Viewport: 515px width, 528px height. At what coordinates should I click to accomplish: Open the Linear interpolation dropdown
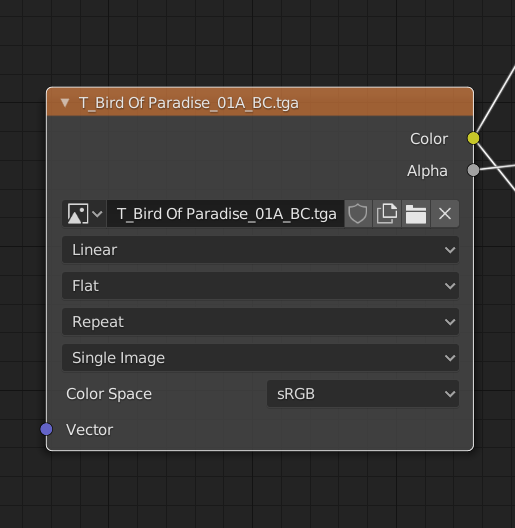(260, 250)
